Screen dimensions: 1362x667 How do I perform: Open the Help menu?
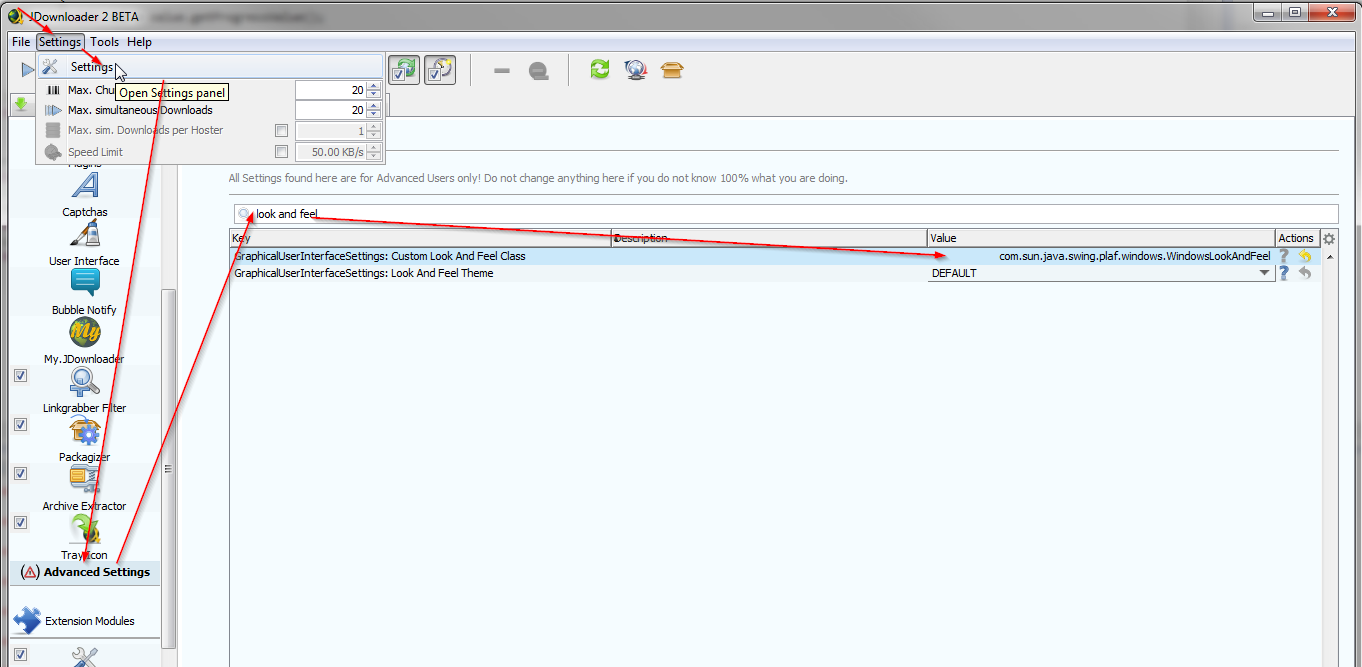[x=139, y=42]
